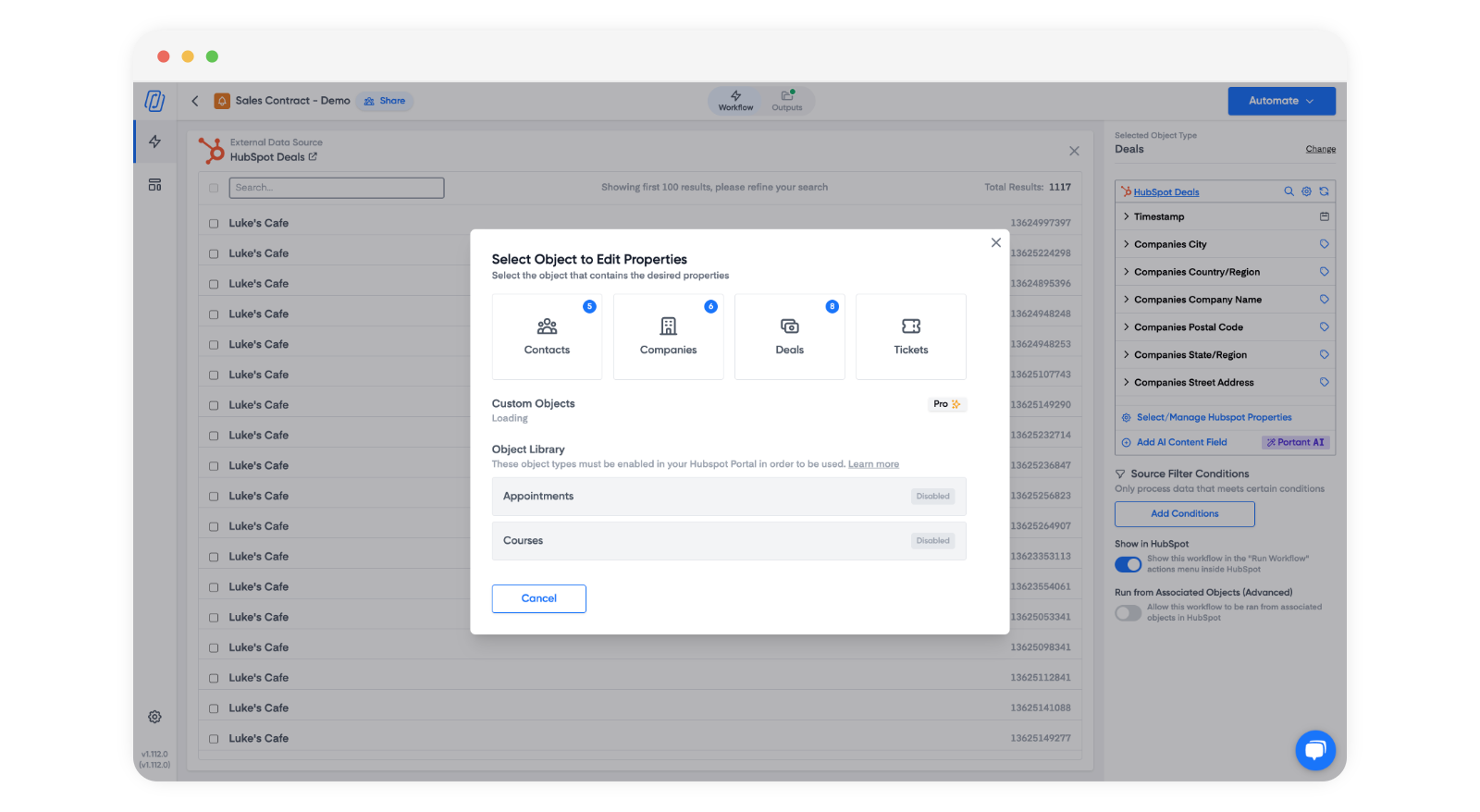Click the Cancel button in dialog
This screenshot has width=1480, height=812.
(538, 598)
